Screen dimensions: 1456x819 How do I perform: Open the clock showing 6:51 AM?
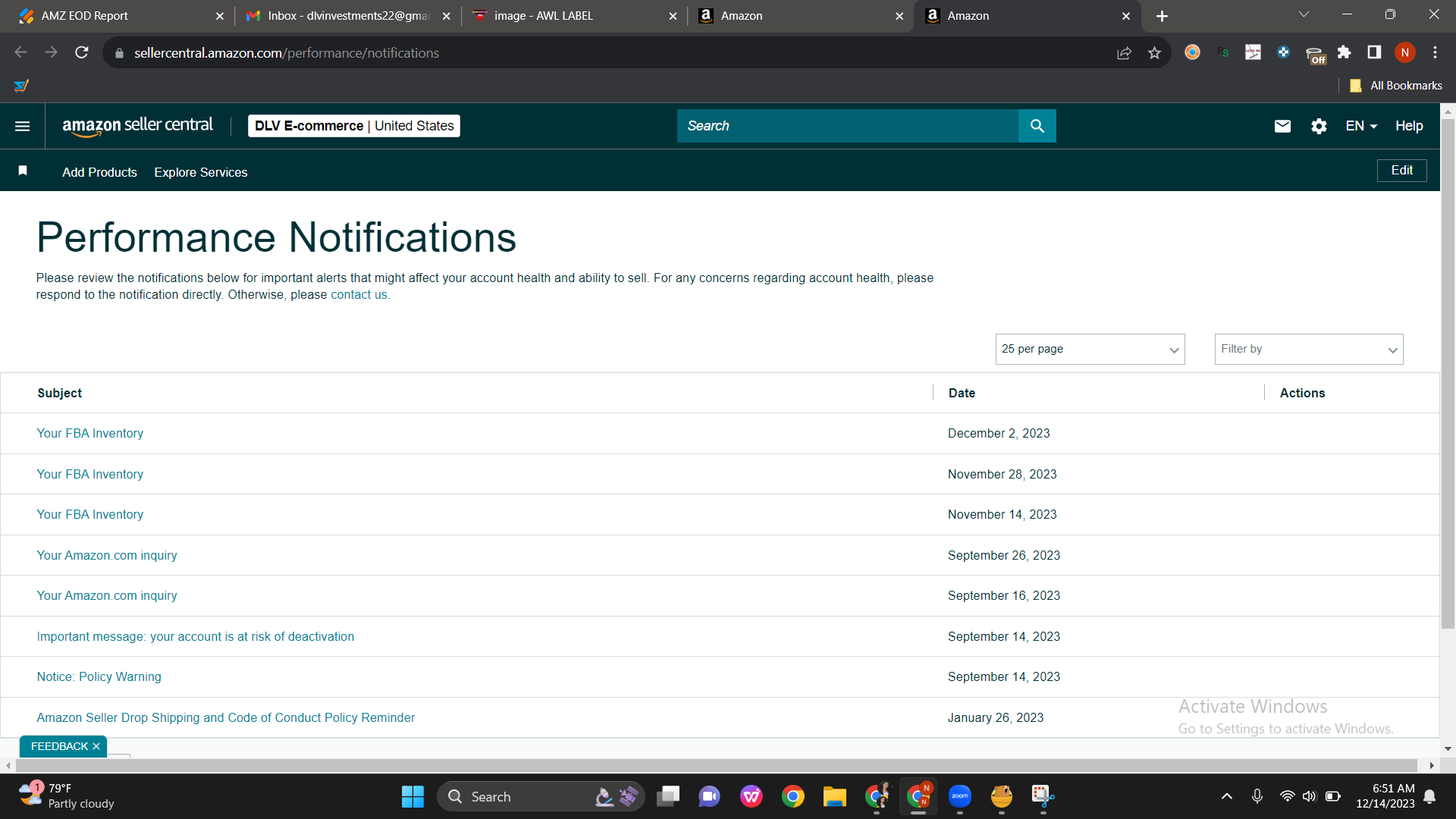(x=1385, y=796)
